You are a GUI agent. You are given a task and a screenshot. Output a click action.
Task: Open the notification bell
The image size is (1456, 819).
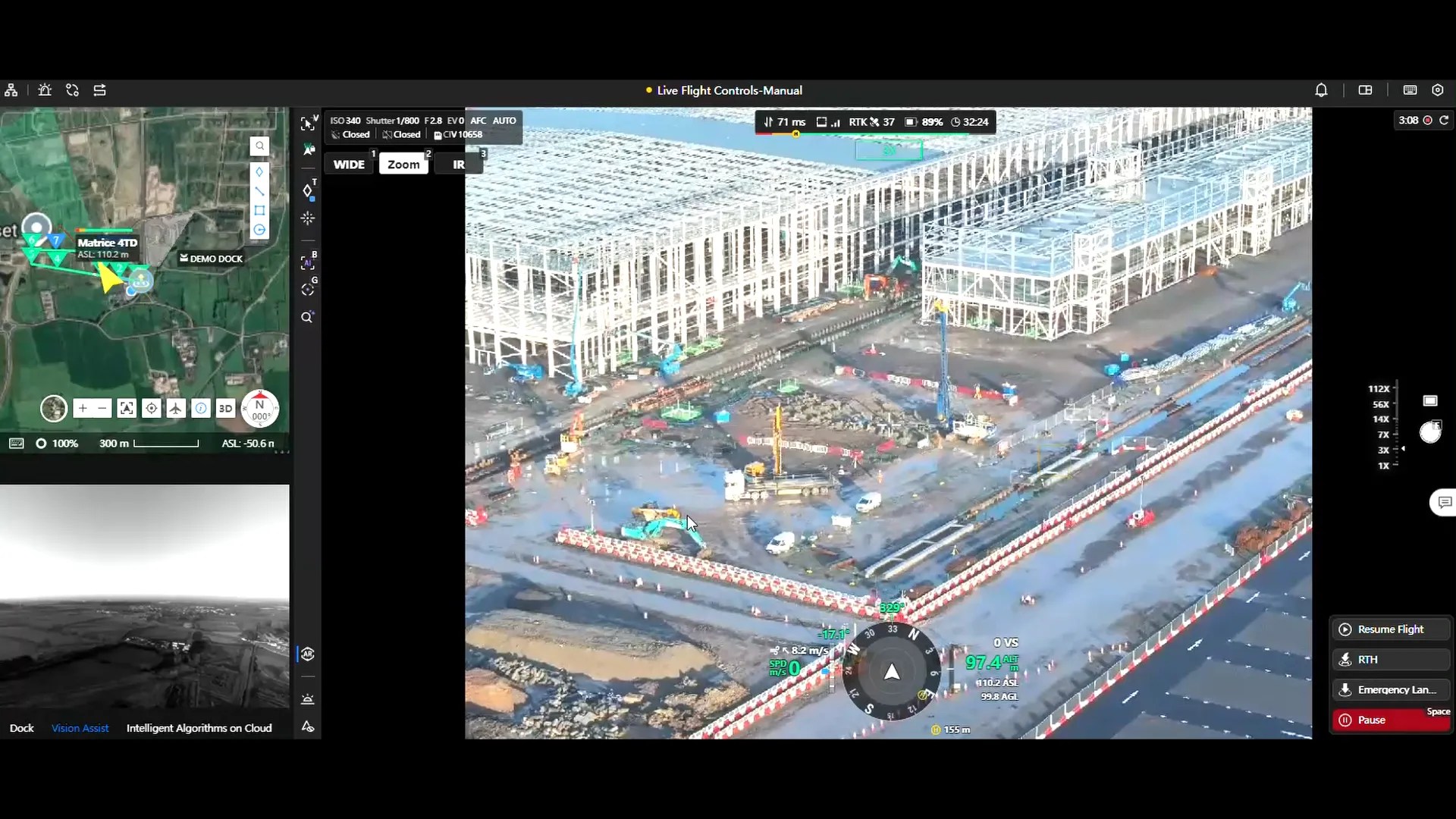pos(1321,90)
